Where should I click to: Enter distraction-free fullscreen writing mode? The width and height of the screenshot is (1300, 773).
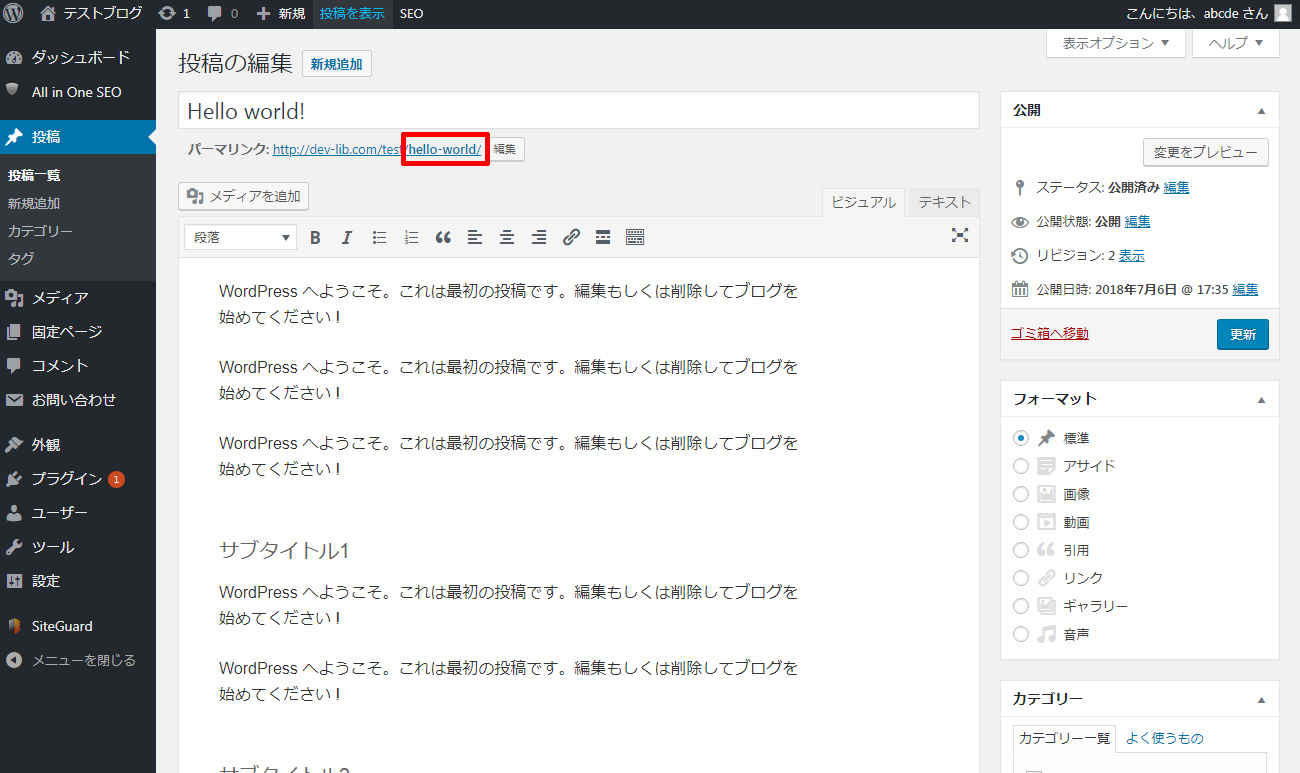pyautogui.click(x=960, y=235)
